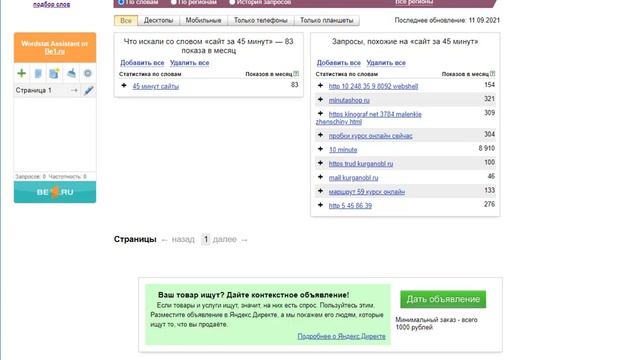Click the BE1.RU logo banner
This screenshot has width=640, height=360.
coord(55,192)
